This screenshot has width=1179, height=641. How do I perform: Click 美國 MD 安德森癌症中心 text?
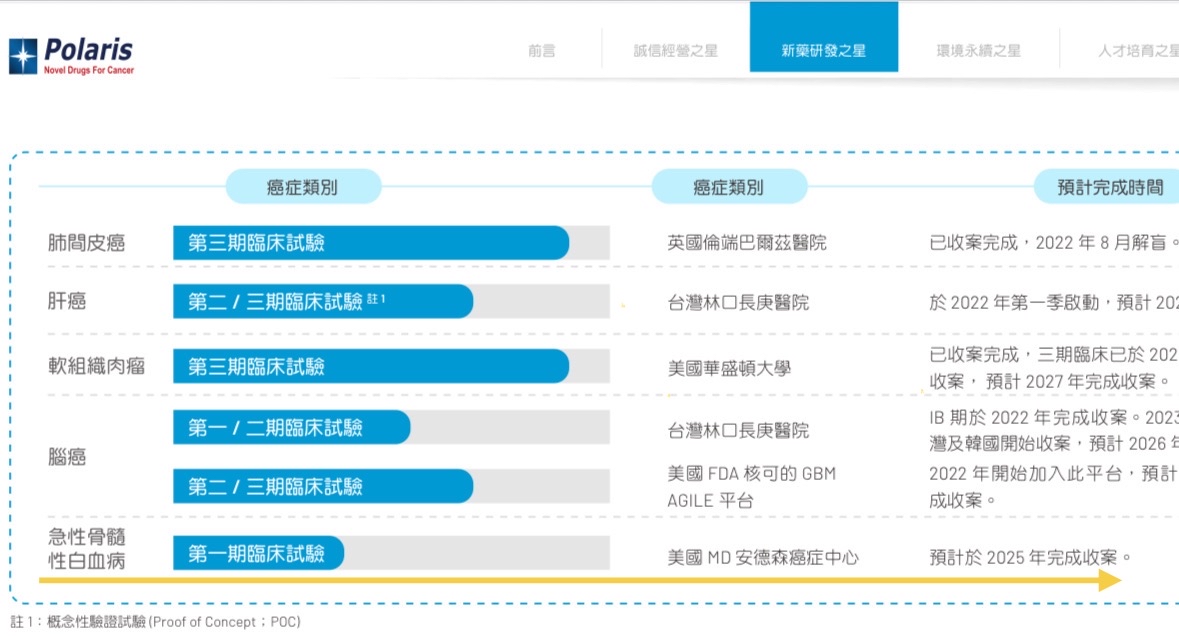click(x=762, y=557)
